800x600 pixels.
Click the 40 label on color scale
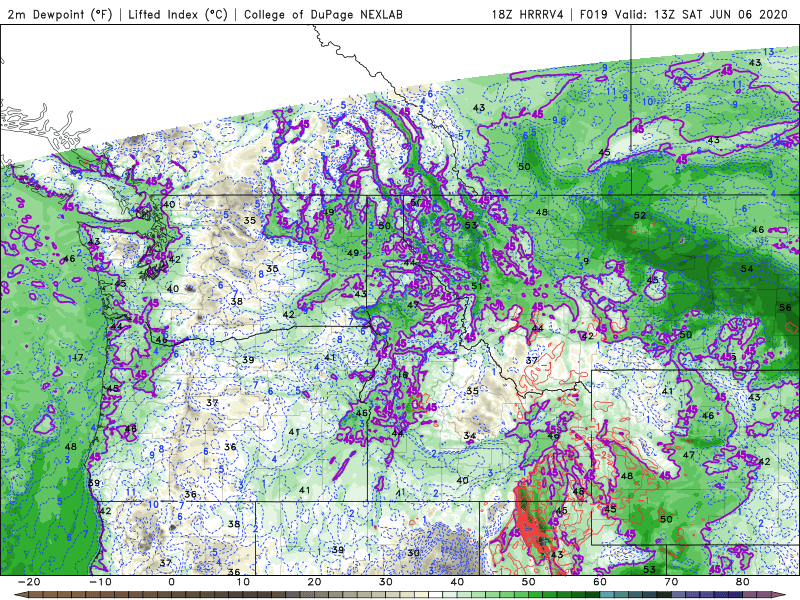pyautogui.click(x=457, y=582)
